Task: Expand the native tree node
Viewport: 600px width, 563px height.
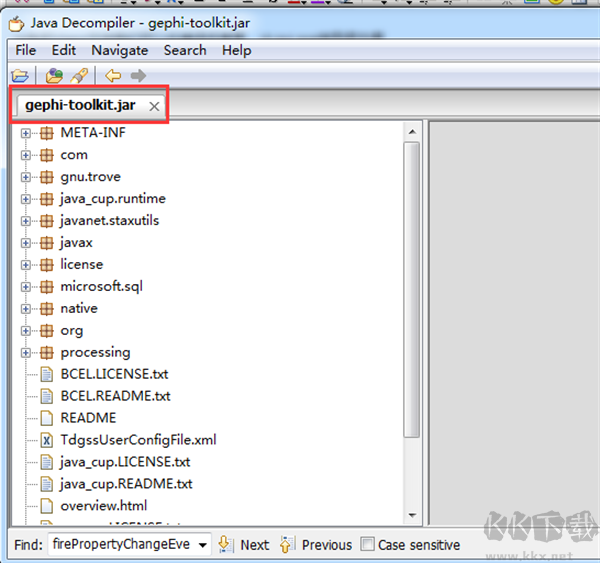Action: click(26, 309)
